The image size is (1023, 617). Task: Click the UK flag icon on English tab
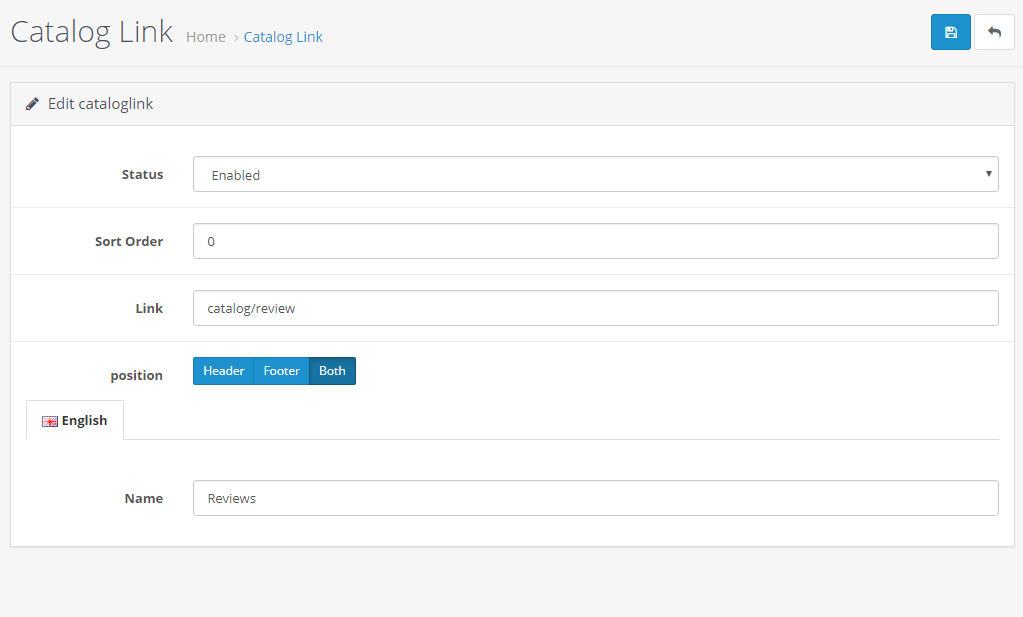tap(50, 421)
